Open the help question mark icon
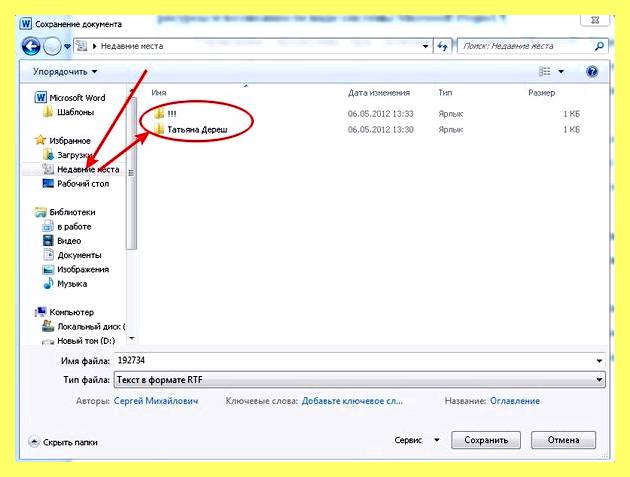Screen dimensions: 630x477 [x=592, y=72]
